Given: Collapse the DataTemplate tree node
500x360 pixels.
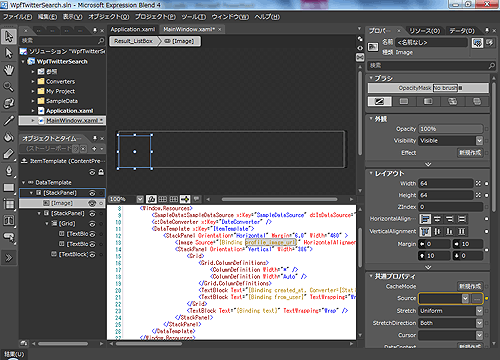Looking at the screenshot, I should pos(24,183).
